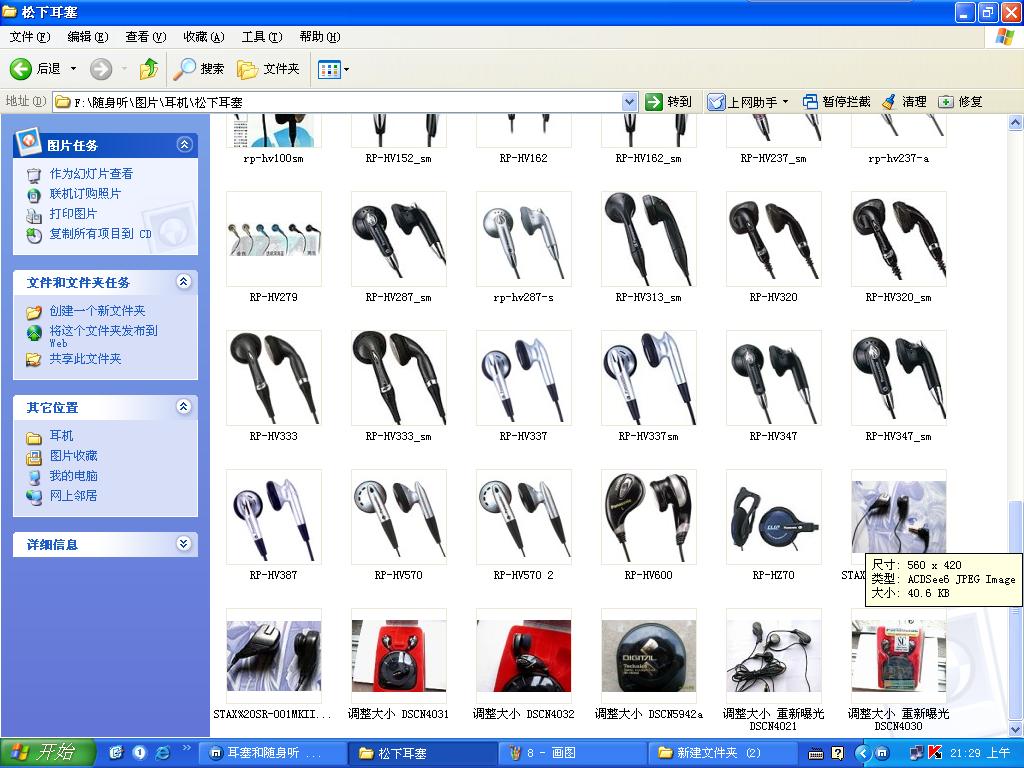Viewport: 1024px width, 768px height.
Task: Collapse the 图片任务 panel
Action: click(184, 144)
